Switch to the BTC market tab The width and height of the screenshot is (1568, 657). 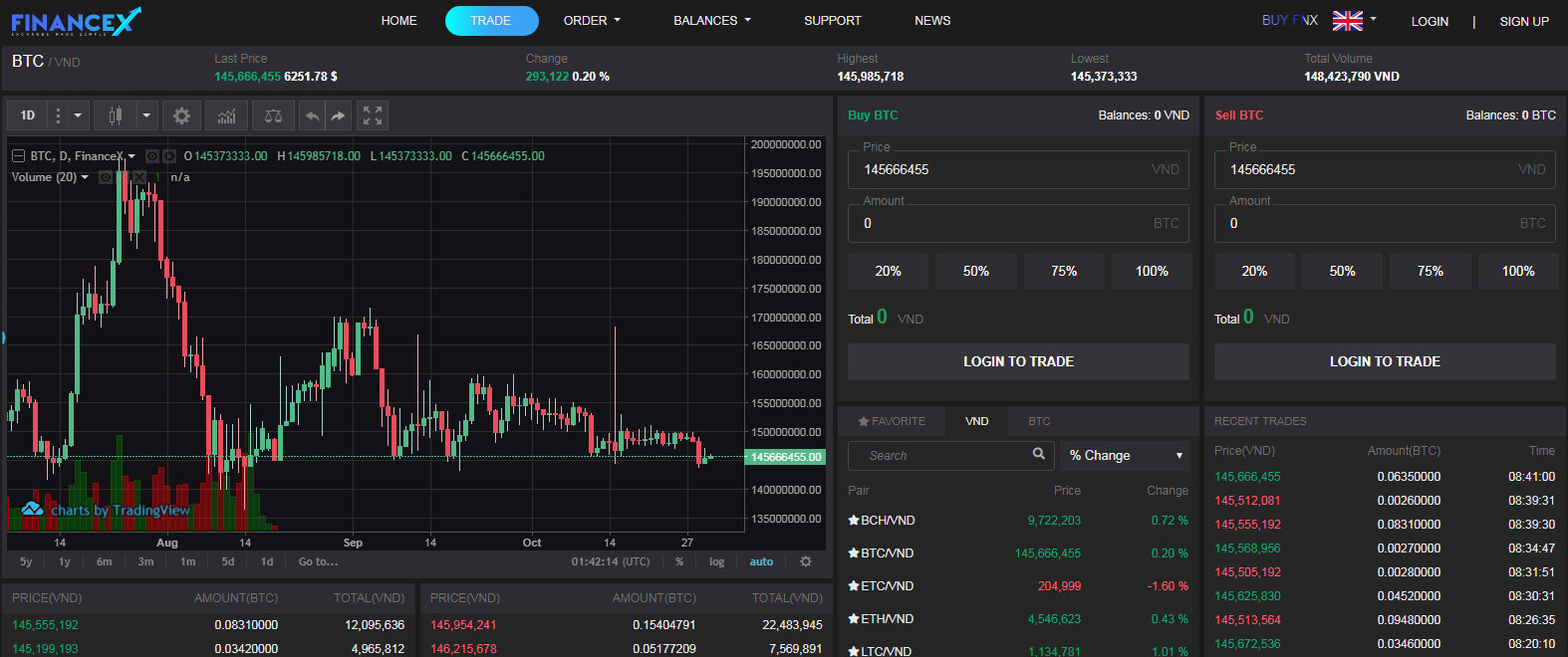(1039, 421)
